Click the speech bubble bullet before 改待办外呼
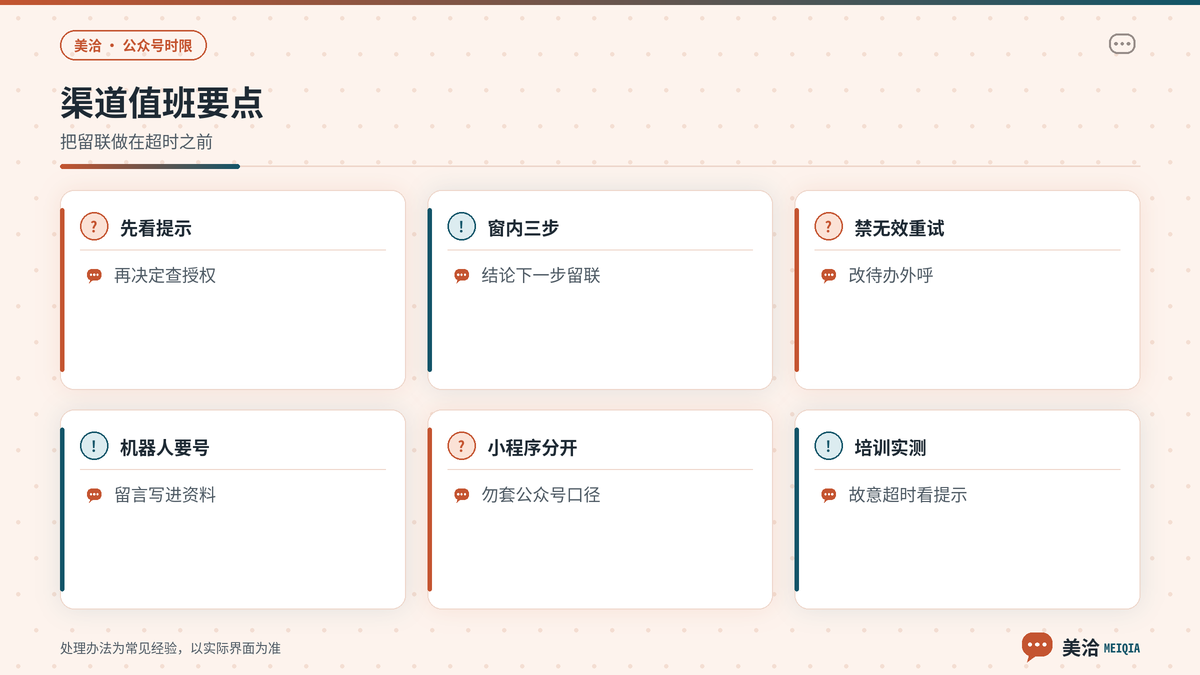Viewport: 1200px width, 675px height. click(828, 276)
